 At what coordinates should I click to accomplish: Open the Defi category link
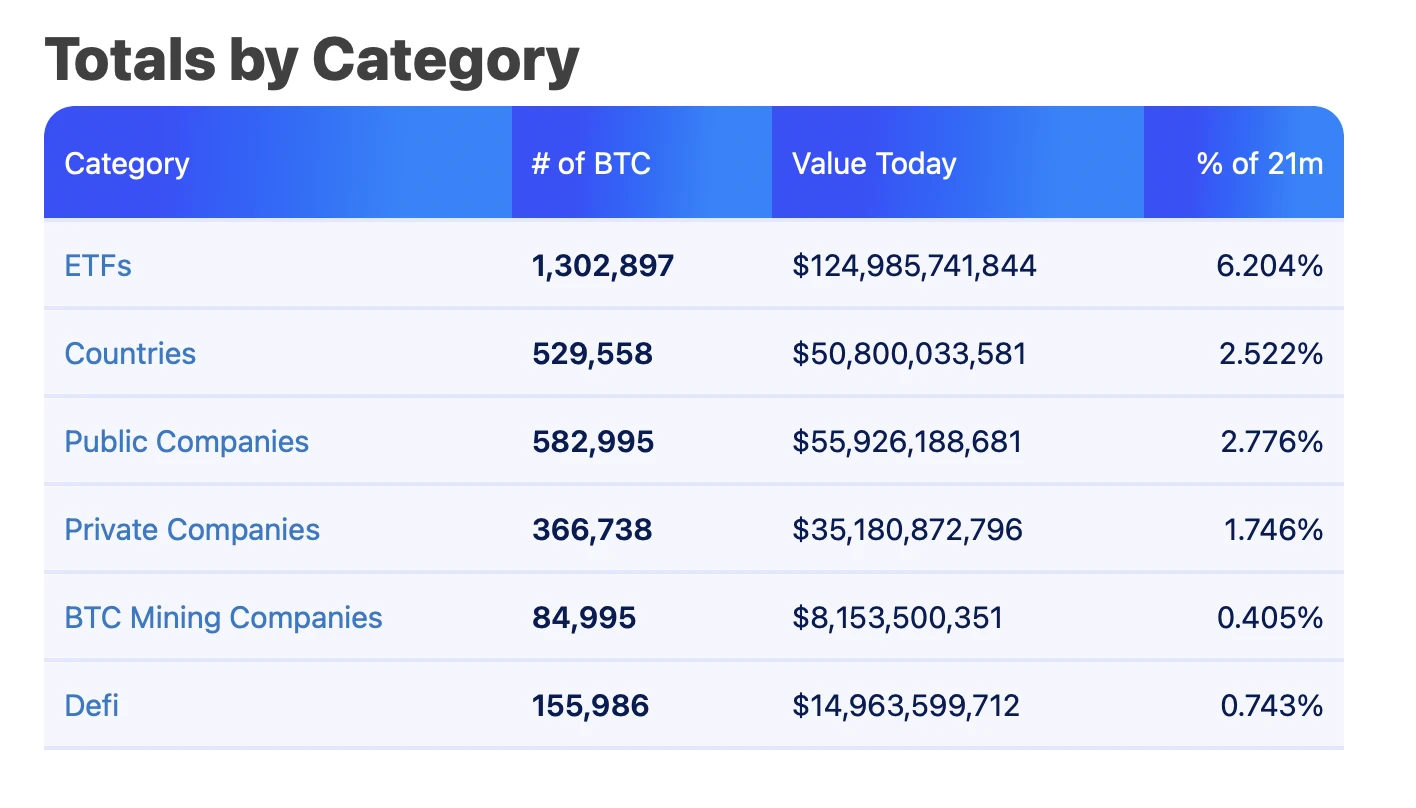(92, 706)
